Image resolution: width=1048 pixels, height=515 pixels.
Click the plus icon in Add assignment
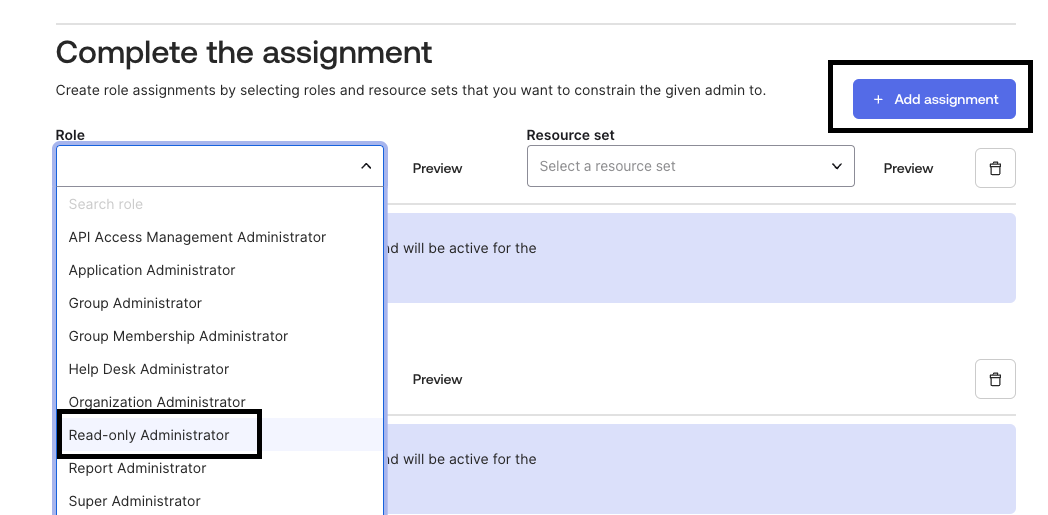[878, 100]
